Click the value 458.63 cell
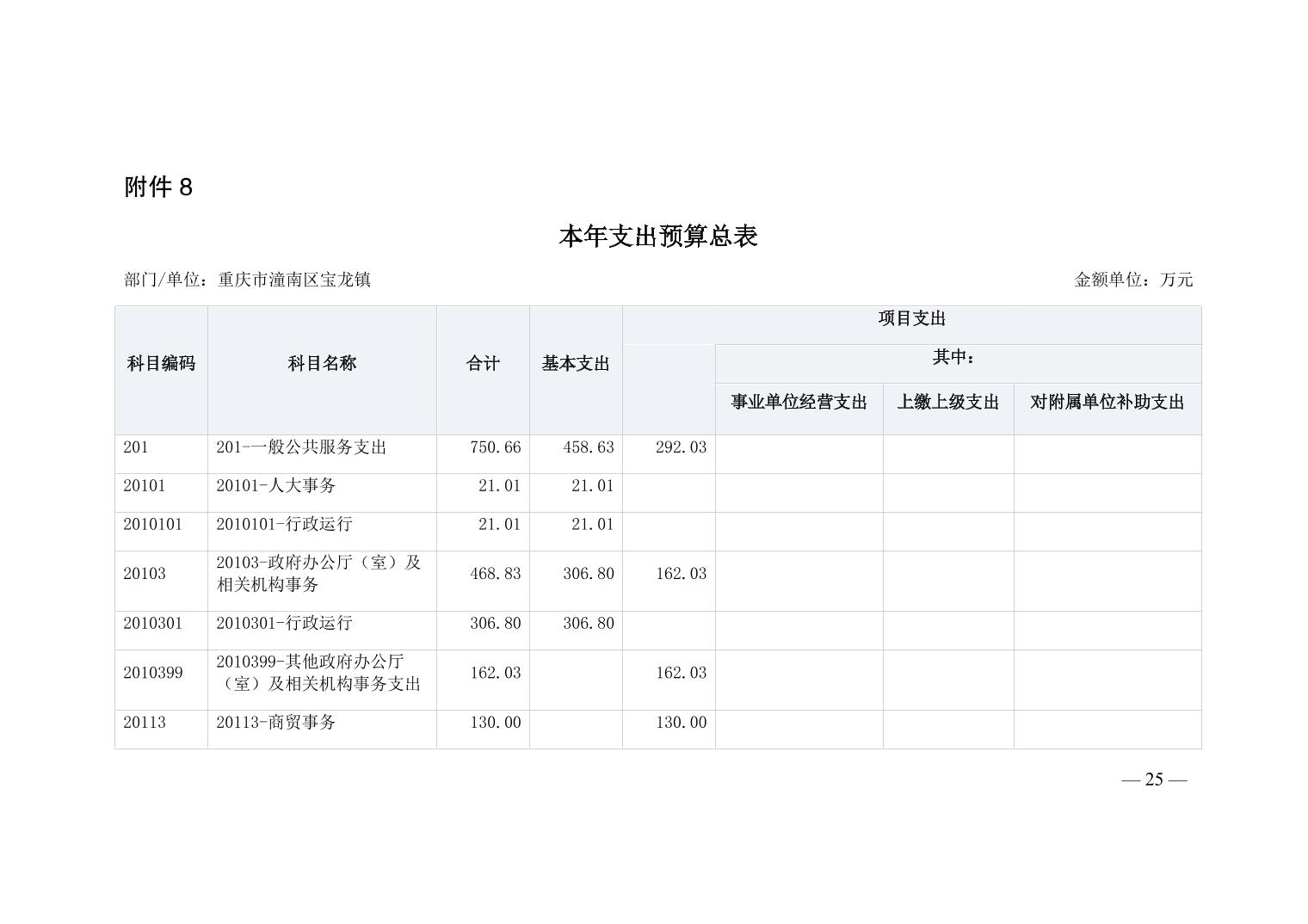Screen dimensions: 1308x924 (x=588, y=447)
